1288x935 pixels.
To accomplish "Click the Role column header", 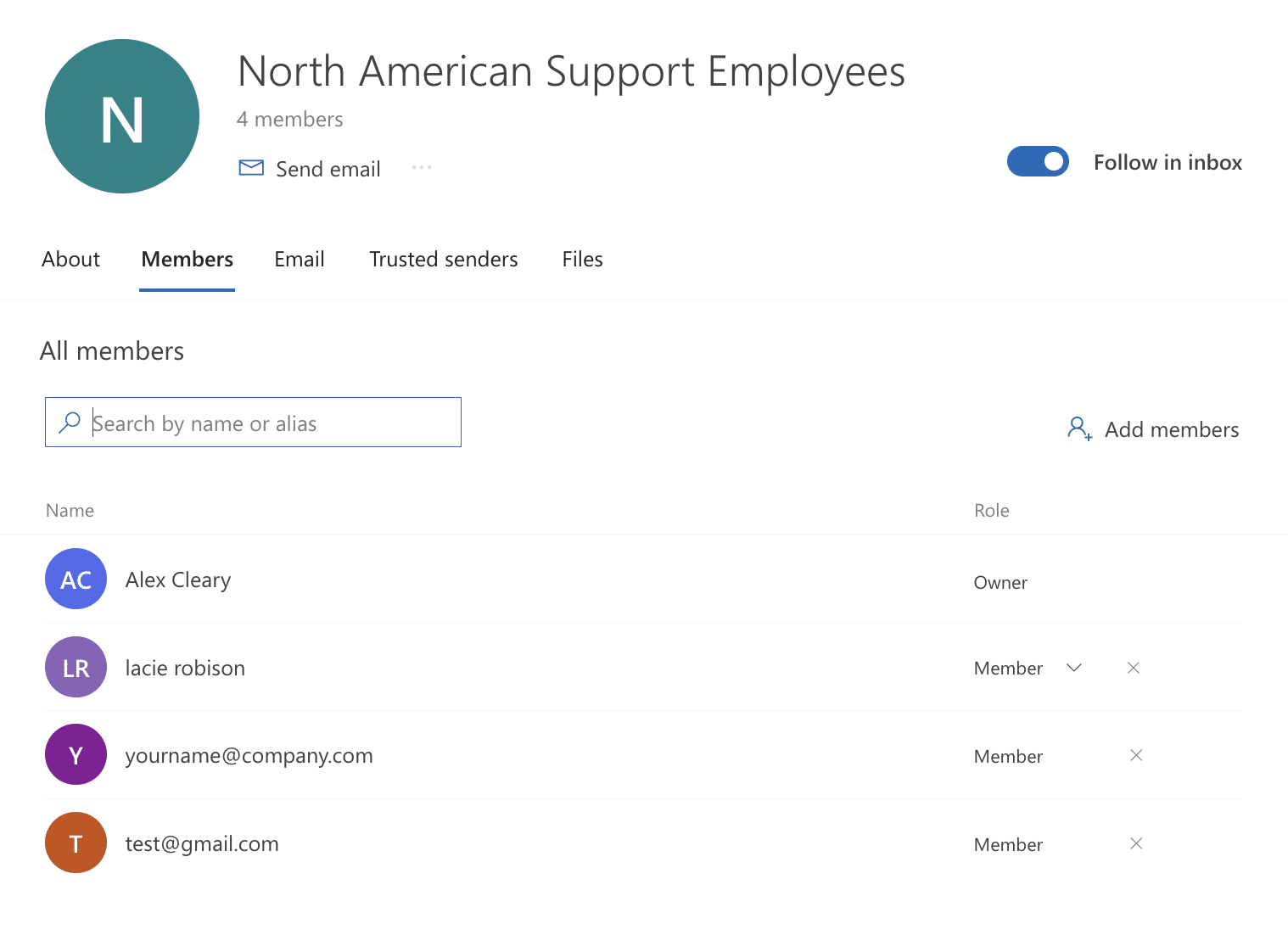I will pyautogui.click(x=991, y=511).
